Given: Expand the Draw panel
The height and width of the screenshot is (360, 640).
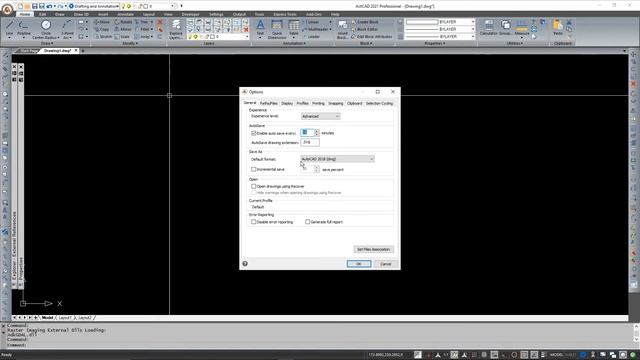Looking at the screenshot, I should (47, 43).
